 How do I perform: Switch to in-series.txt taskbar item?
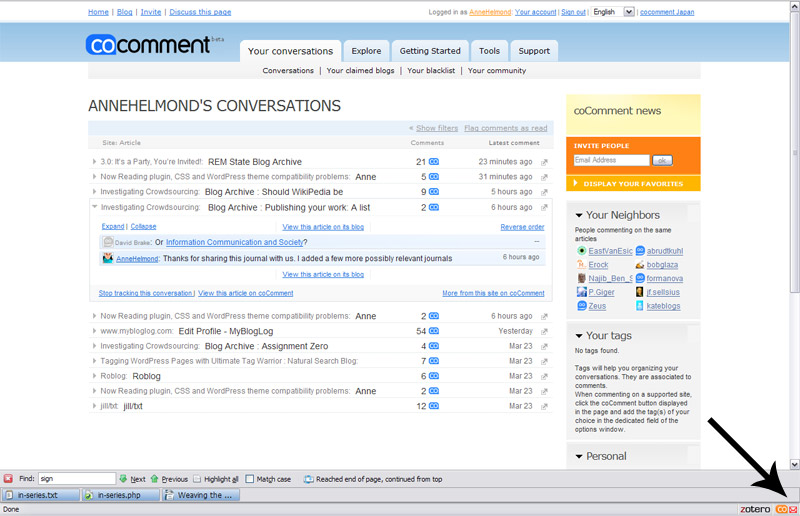click(41, 495)
